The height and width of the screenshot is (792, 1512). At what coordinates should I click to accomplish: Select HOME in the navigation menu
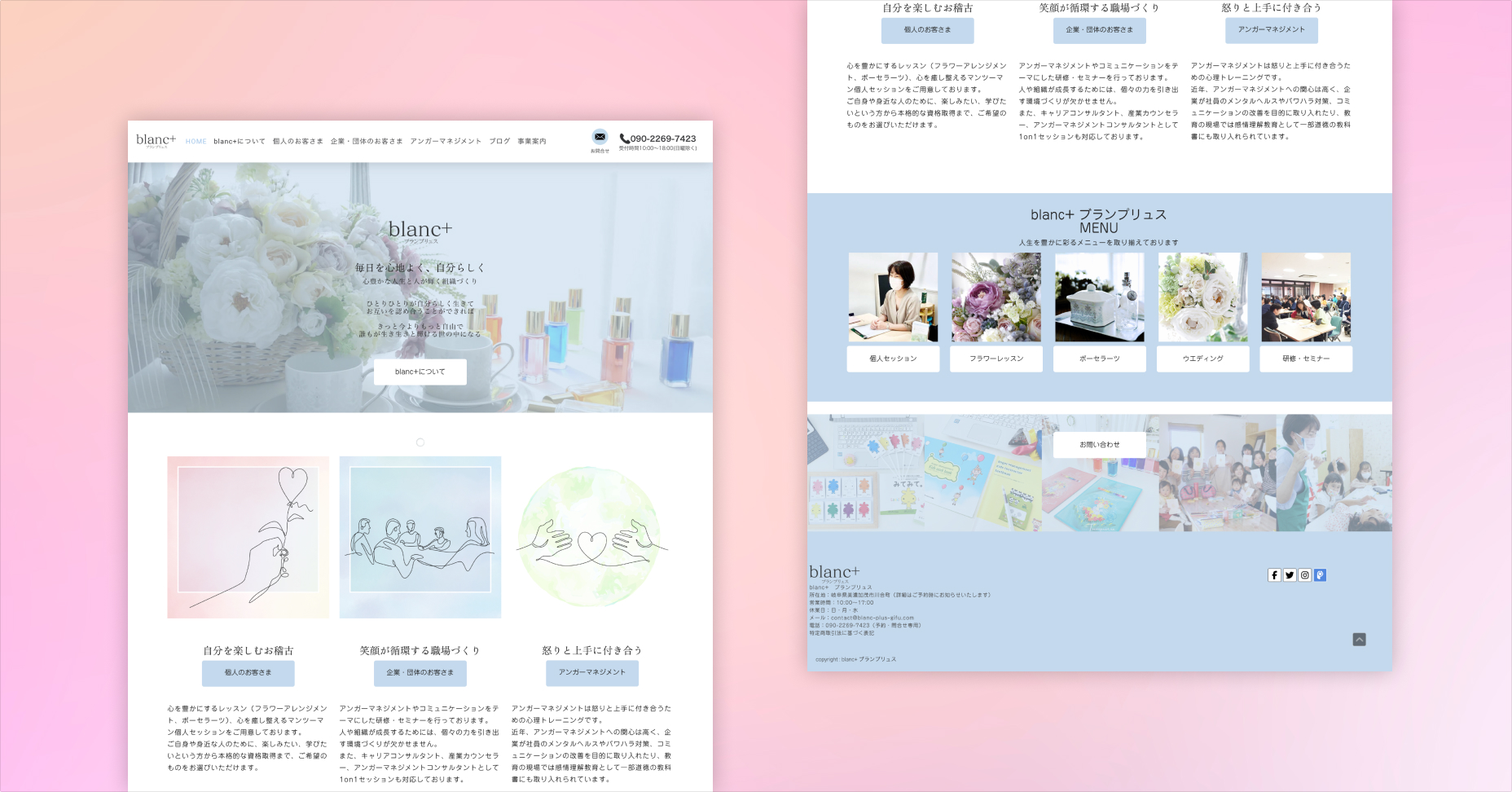196,142
